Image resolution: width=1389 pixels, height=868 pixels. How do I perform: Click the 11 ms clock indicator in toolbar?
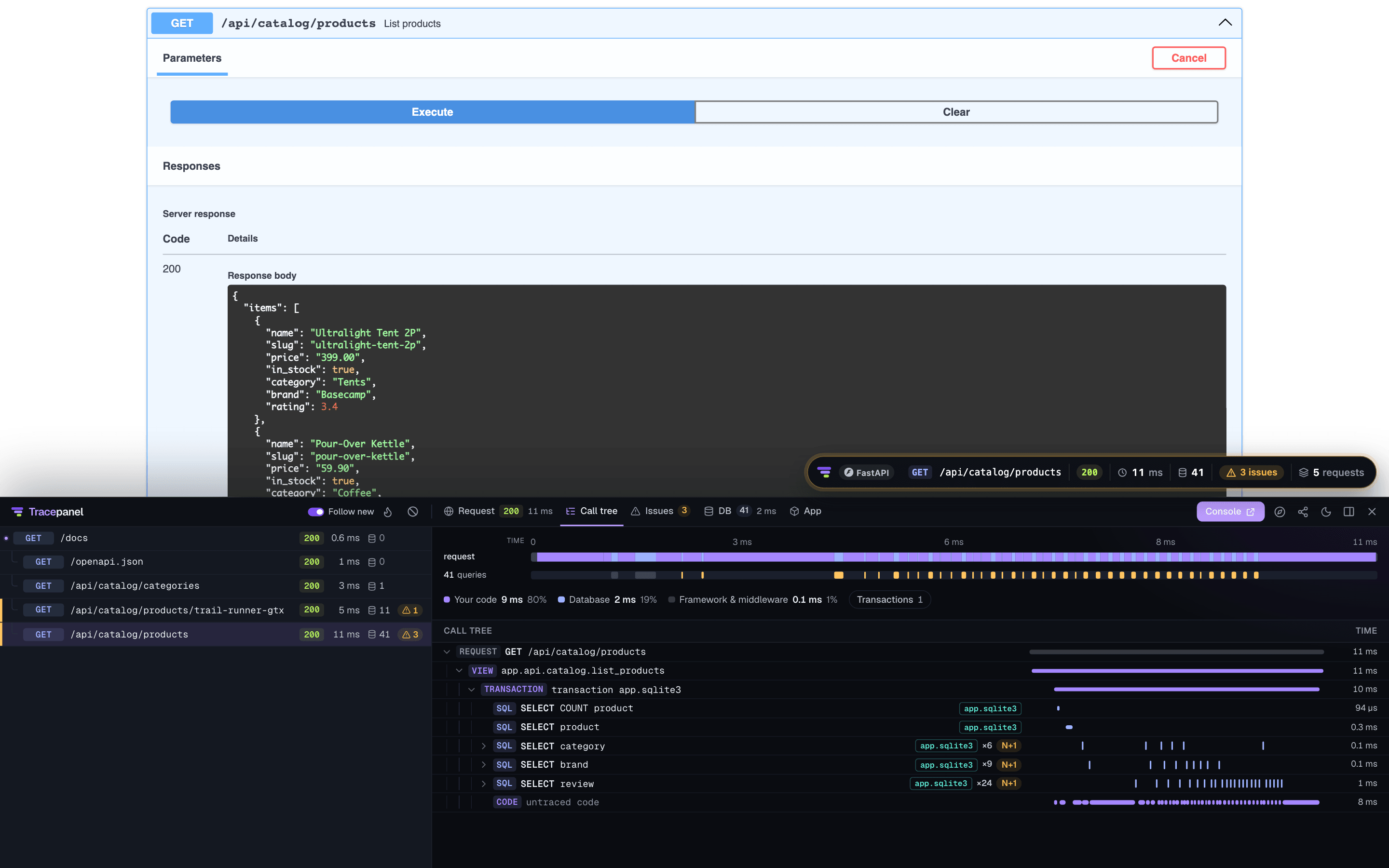pyautogui.click(x=1140, y=473)
